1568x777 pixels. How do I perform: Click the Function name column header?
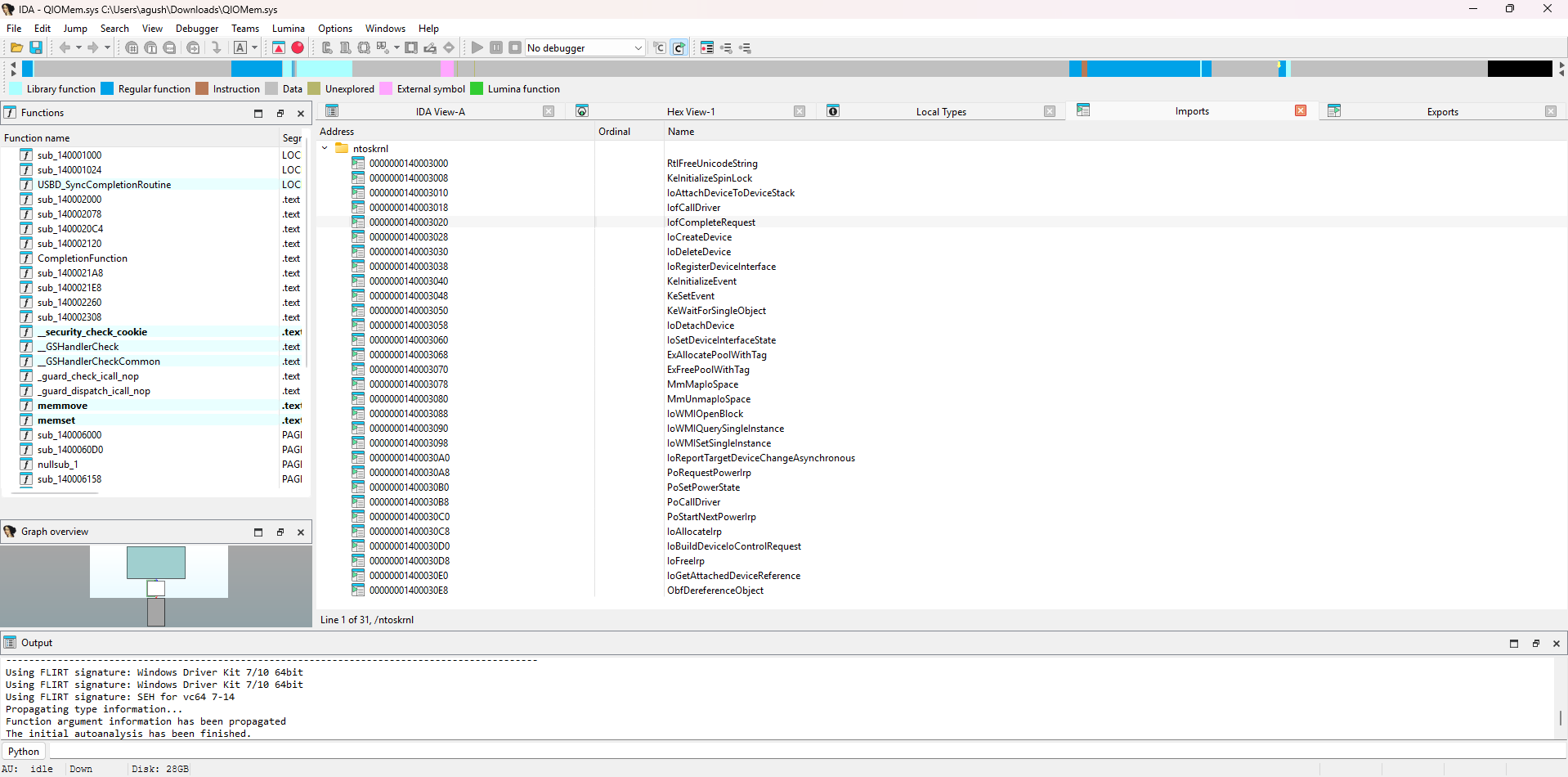[x=141, y=138]
